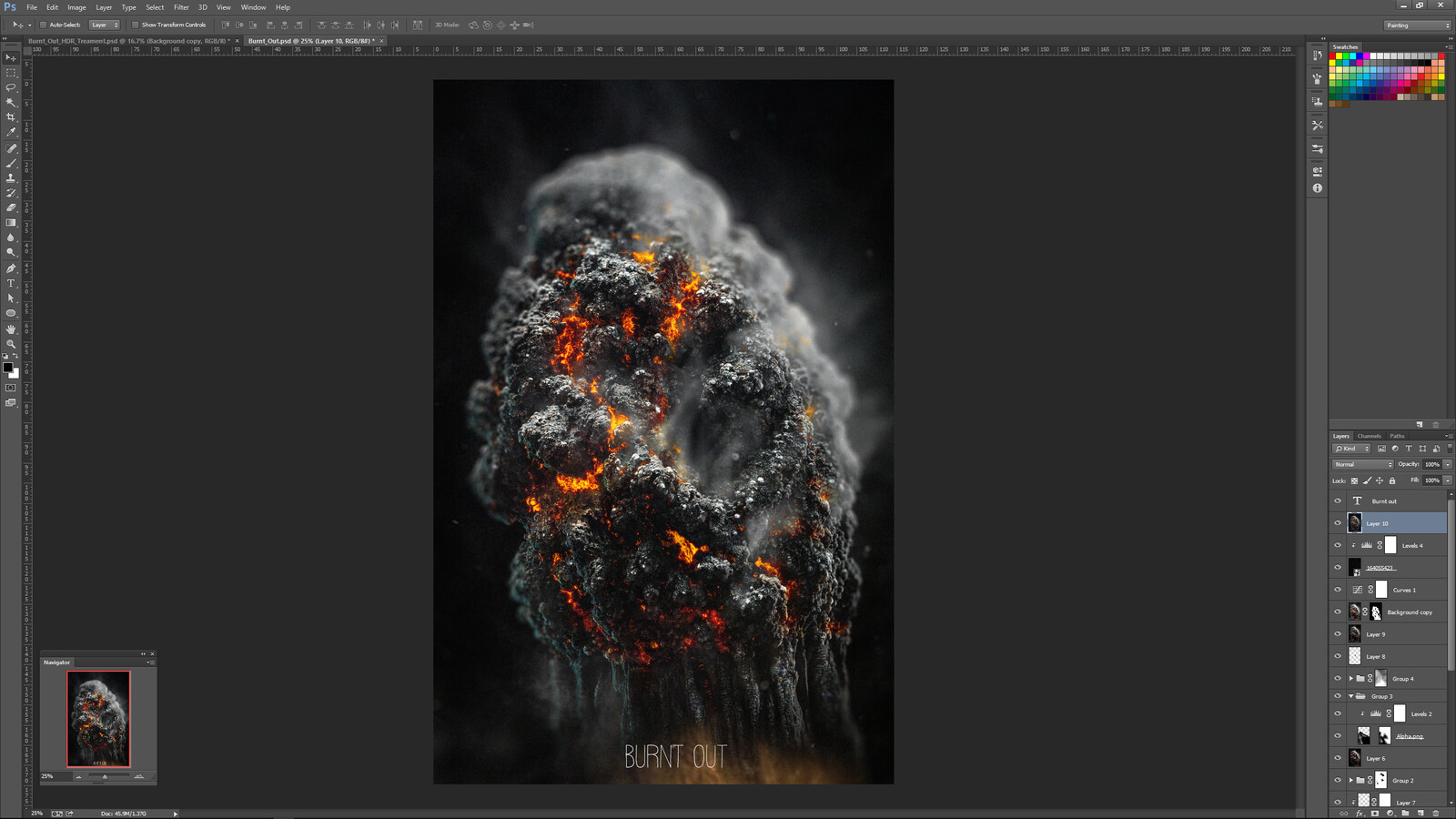1456x819 pixels.
Task: Click the lock transparent pixels icon
Action: [x=1354, y=480]
